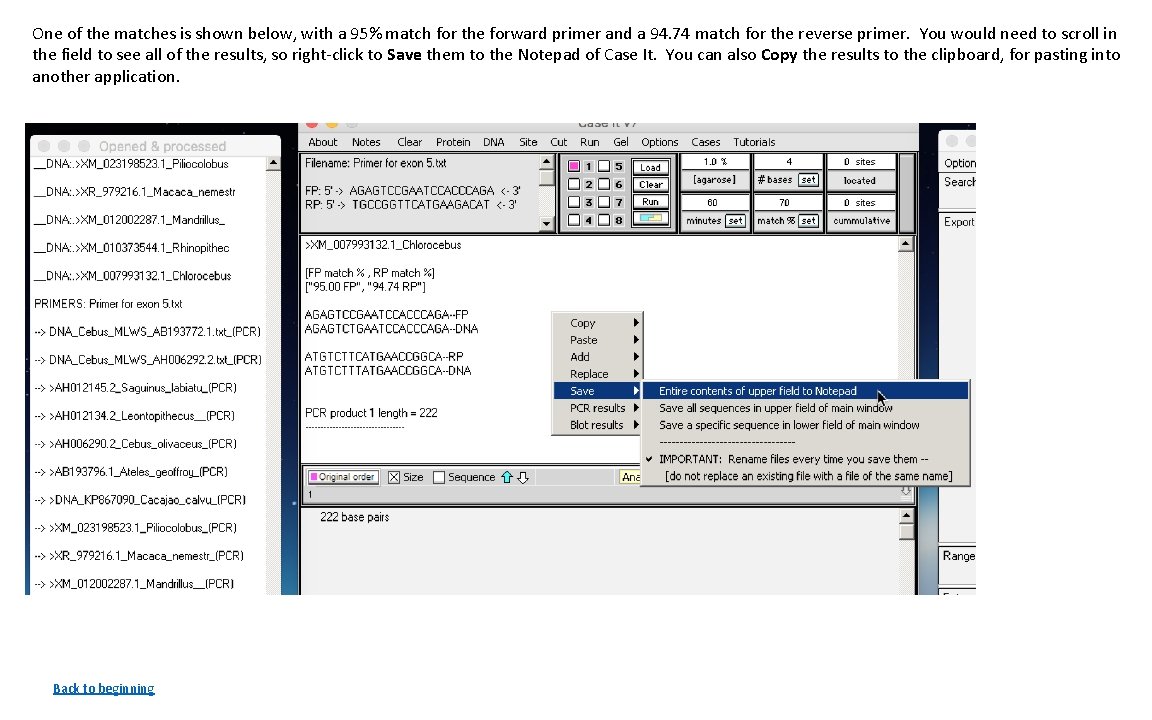Screen dimensions: 1152x720
Task: Select XM_007993132.1_Chlorocebus DNA entry in list
Action: pos(133,276)
